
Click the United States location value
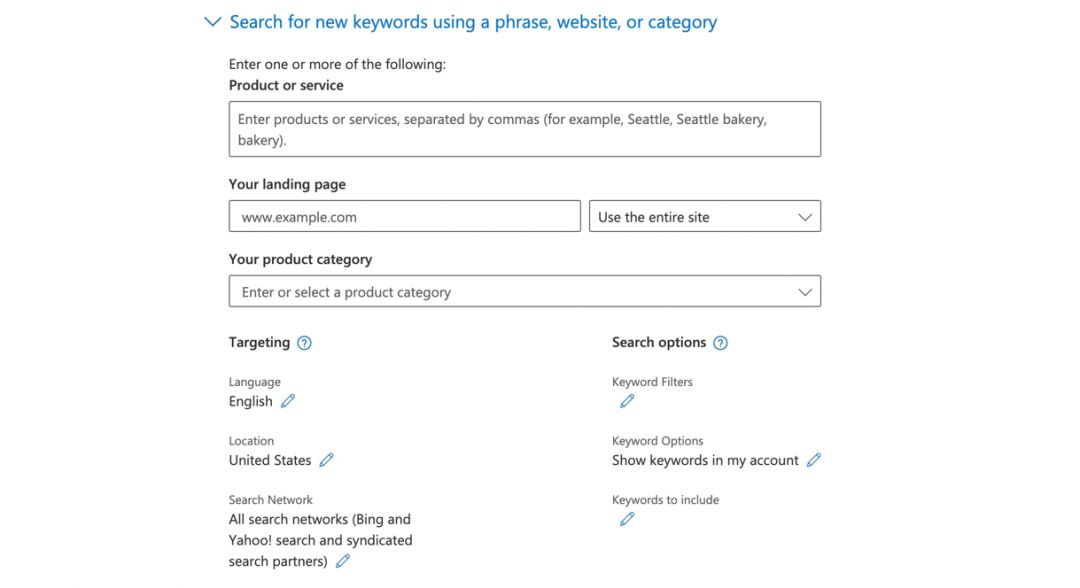point(269,460)
